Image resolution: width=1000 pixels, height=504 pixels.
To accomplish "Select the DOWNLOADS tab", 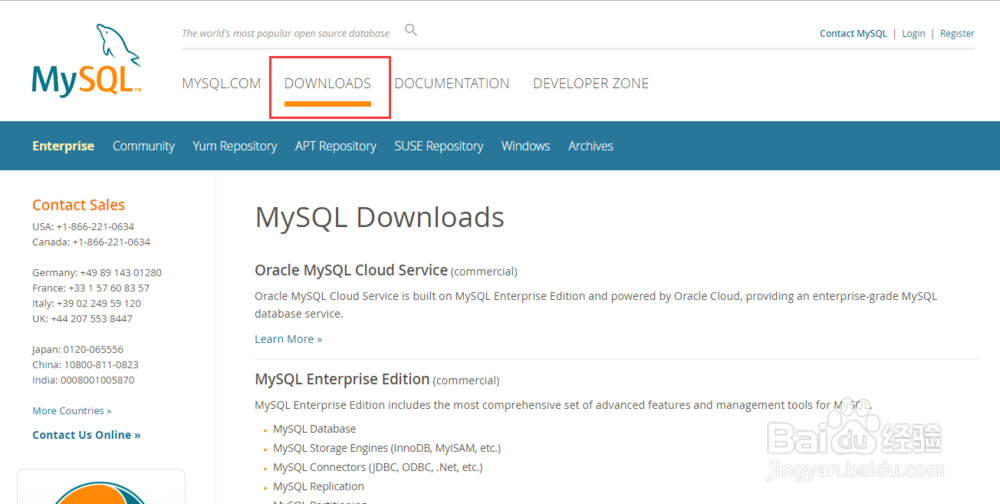I will pos(327,84).
